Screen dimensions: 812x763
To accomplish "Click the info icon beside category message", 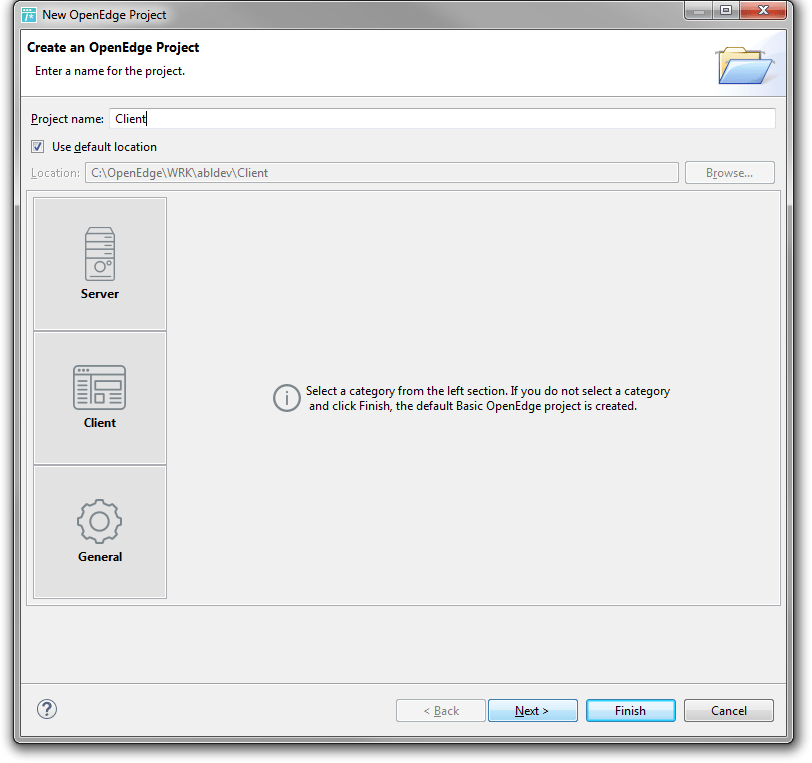I will (x=286, y=398).
